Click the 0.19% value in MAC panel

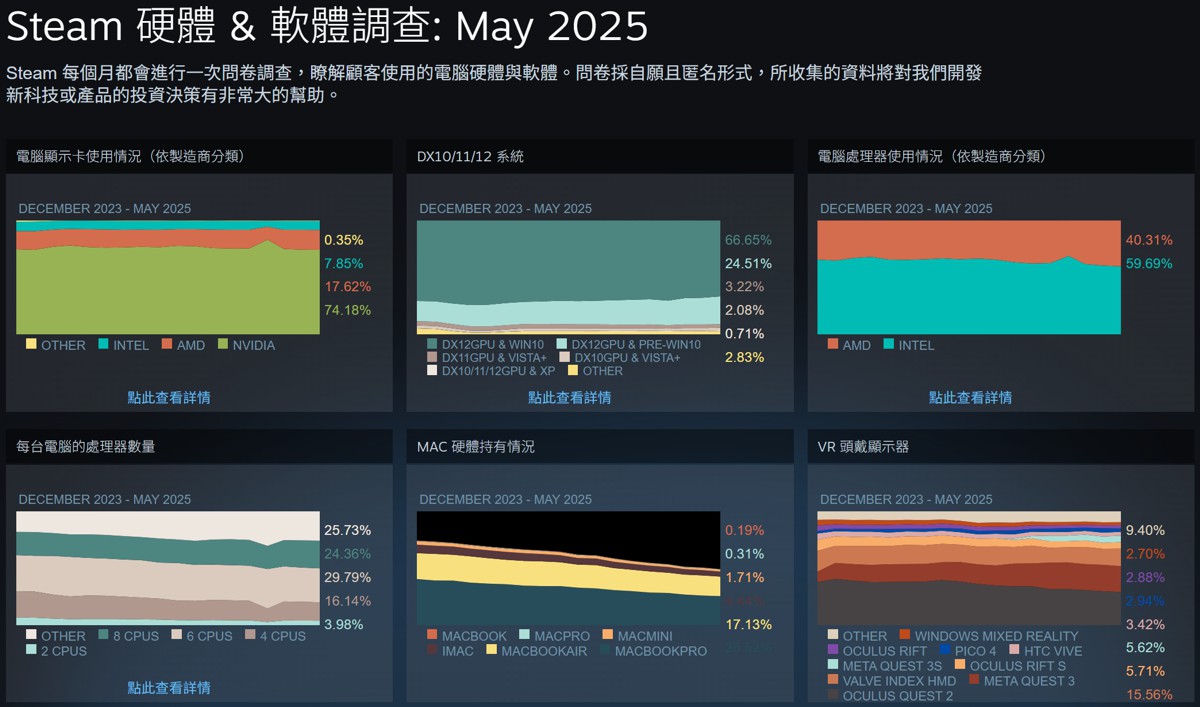[744, 530]
